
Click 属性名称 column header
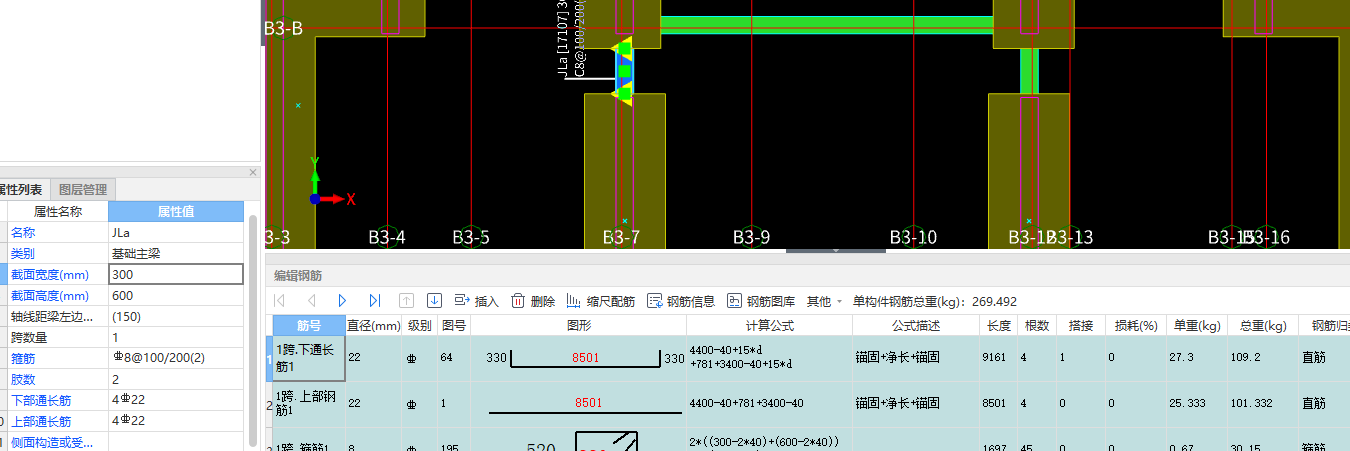click(x=57, y=211)
